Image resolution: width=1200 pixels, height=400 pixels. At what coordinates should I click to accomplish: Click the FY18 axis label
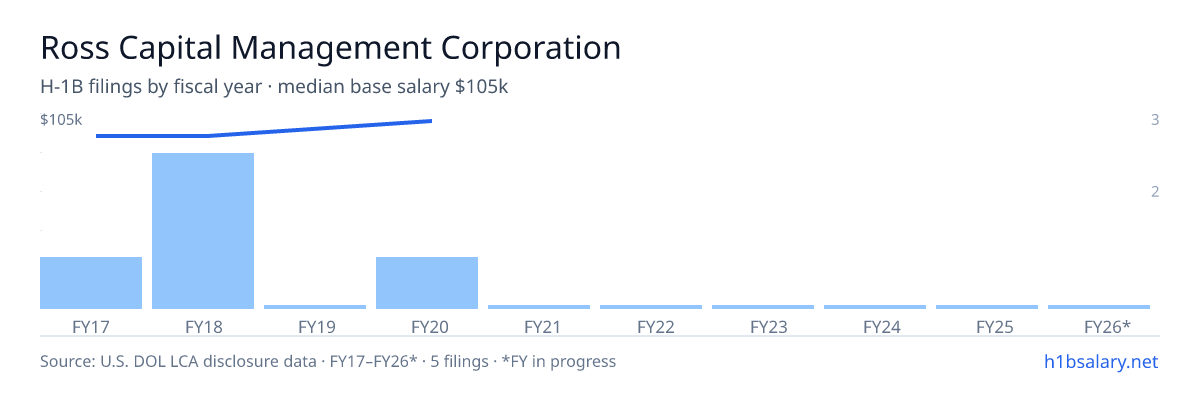(x=203, y=327)
